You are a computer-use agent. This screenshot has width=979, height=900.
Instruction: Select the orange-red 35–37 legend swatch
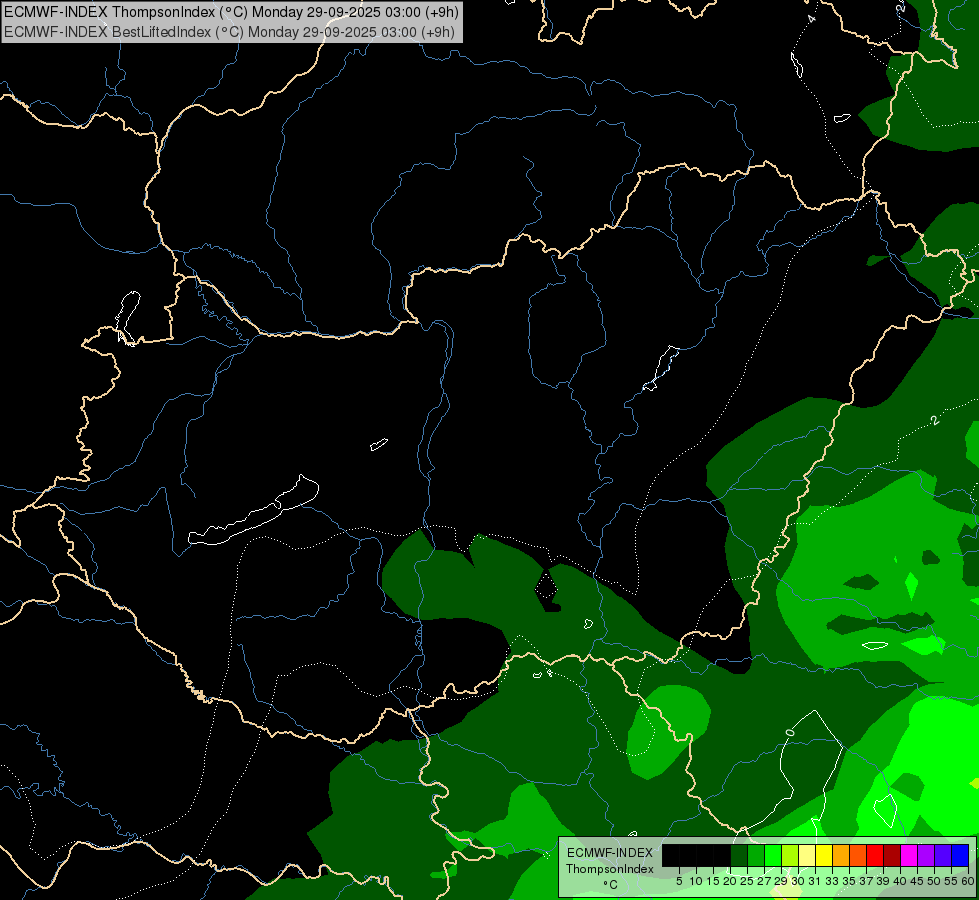[858, 855]
